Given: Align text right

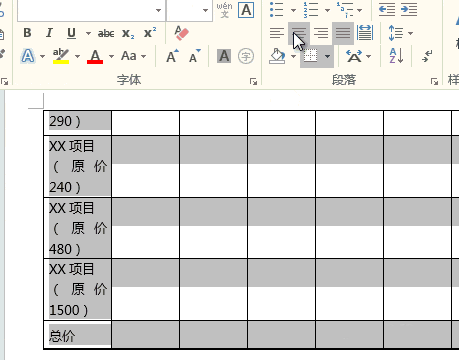Looking at the screenshot, I should click(x=321, y=33).
